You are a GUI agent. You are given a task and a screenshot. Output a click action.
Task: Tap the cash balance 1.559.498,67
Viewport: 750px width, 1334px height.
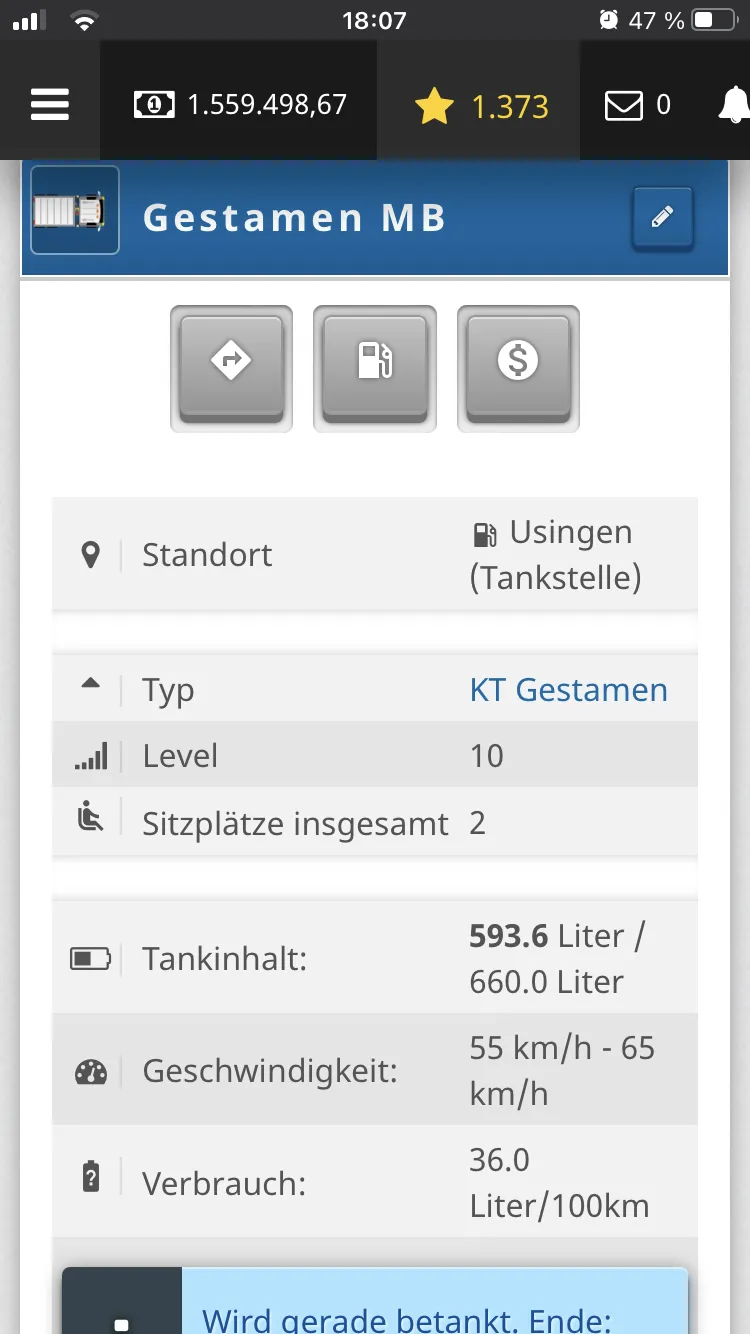pyautogui.click(x=240, y=105)
